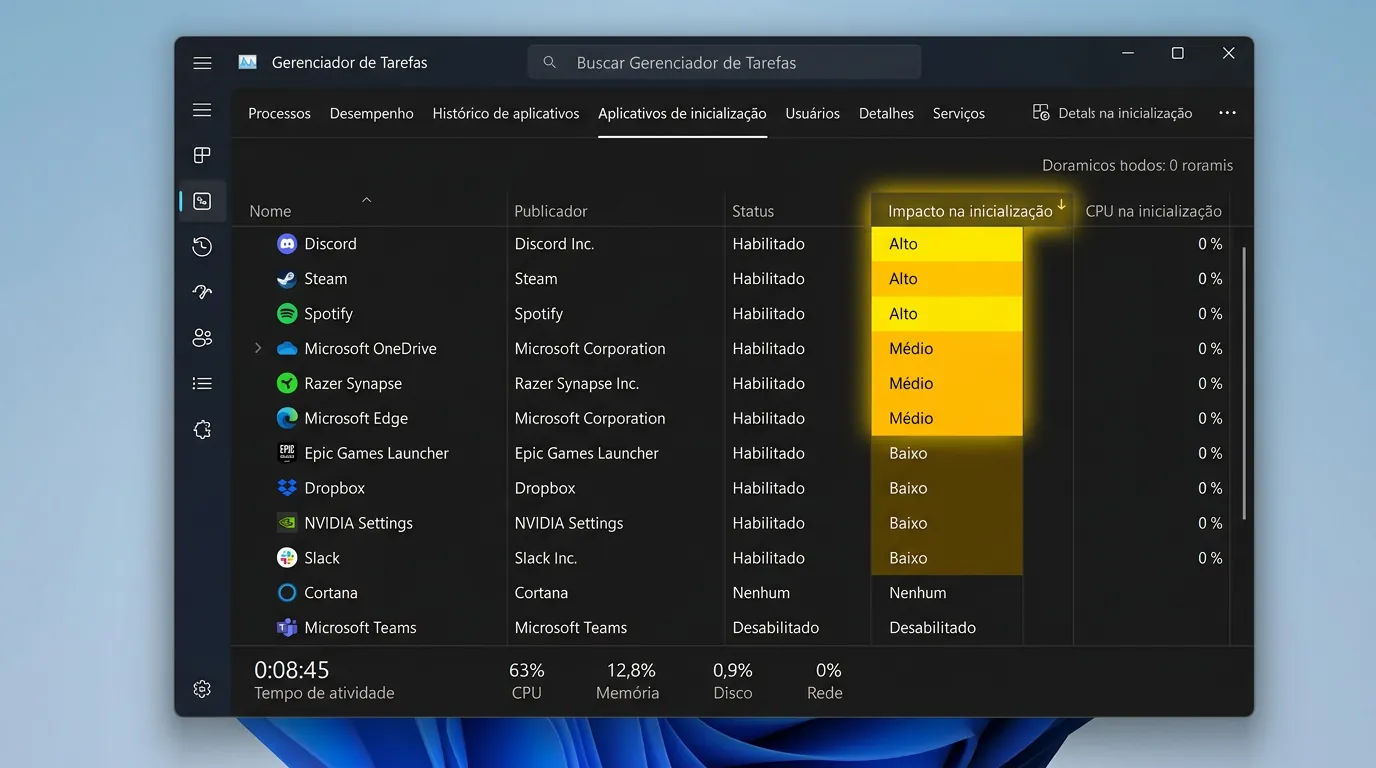Sort by Impacto na inicialização column header
1376x768 pixels.
pos(970,211)
